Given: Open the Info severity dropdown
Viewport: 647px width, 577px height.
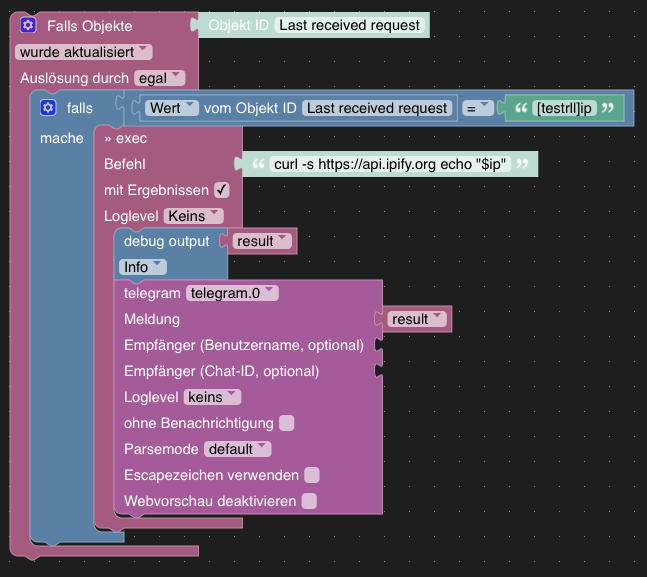Looking at the screenshot, I should (143, 267).
